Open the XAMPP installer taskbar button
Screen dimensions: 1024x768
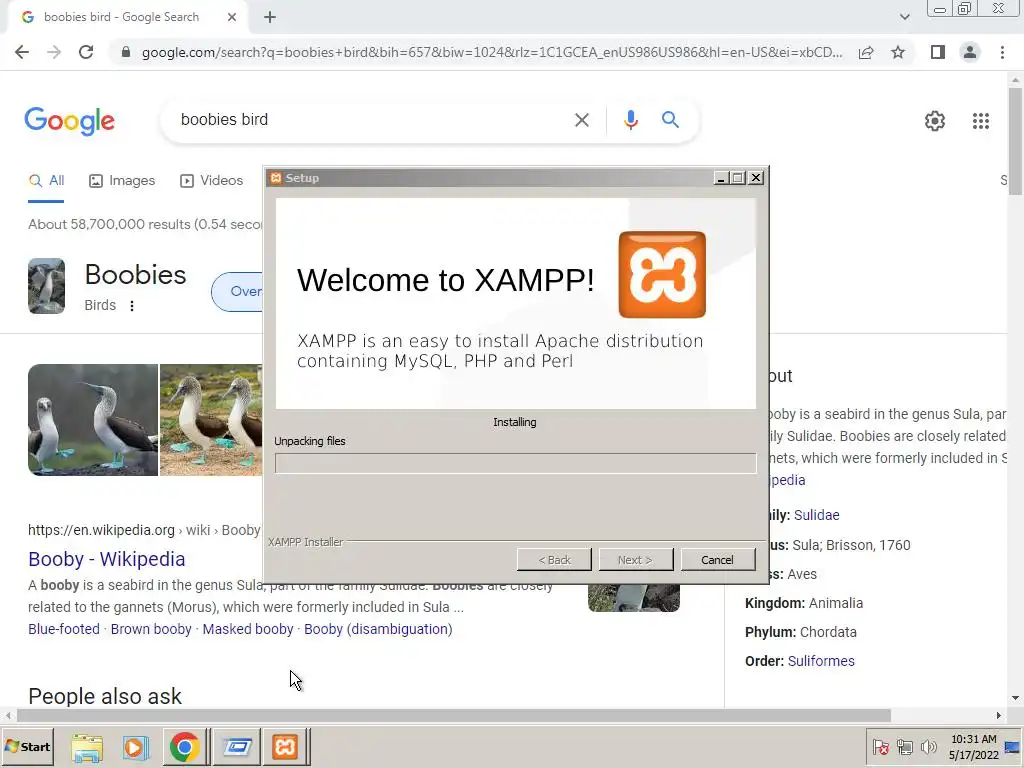[285, 747]
